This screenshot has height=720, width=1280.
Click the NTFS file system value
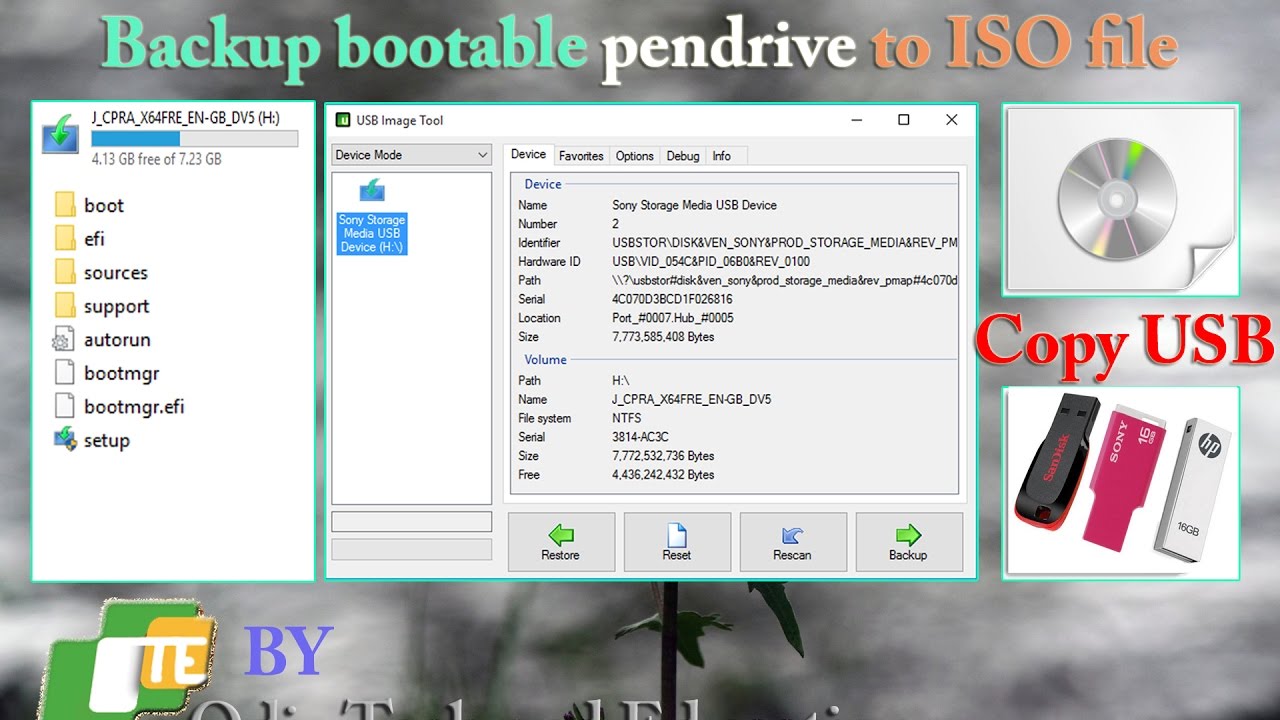[627, 418]
